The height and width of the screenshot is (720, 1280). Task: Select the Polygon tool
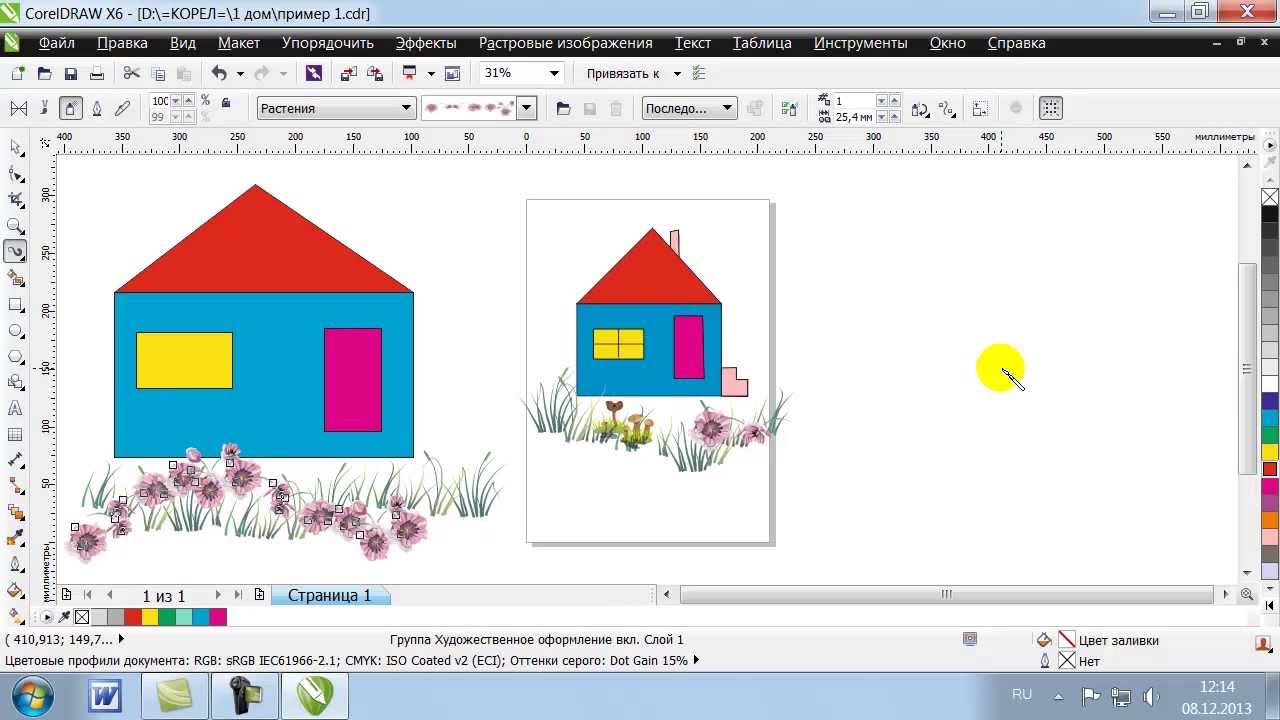[15, 356]
